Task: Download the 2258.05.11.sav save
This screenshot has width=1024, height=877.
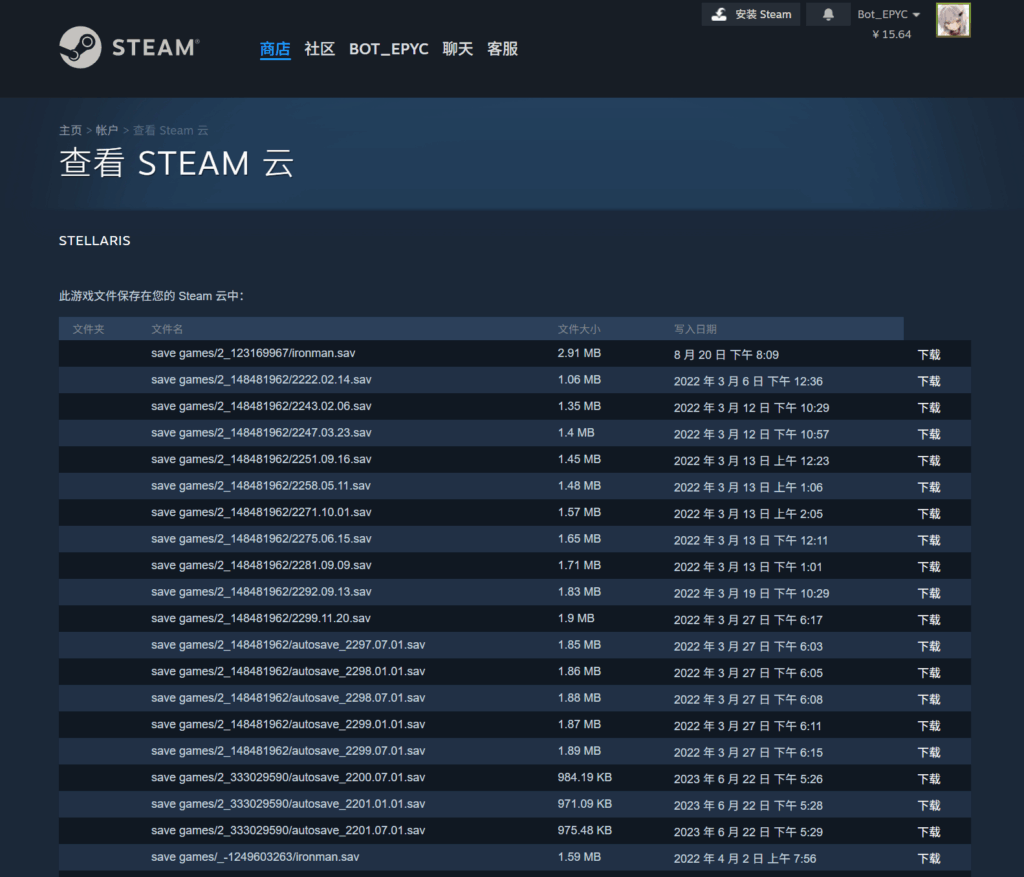Action: pyautogui.click(x=929, y=487)
